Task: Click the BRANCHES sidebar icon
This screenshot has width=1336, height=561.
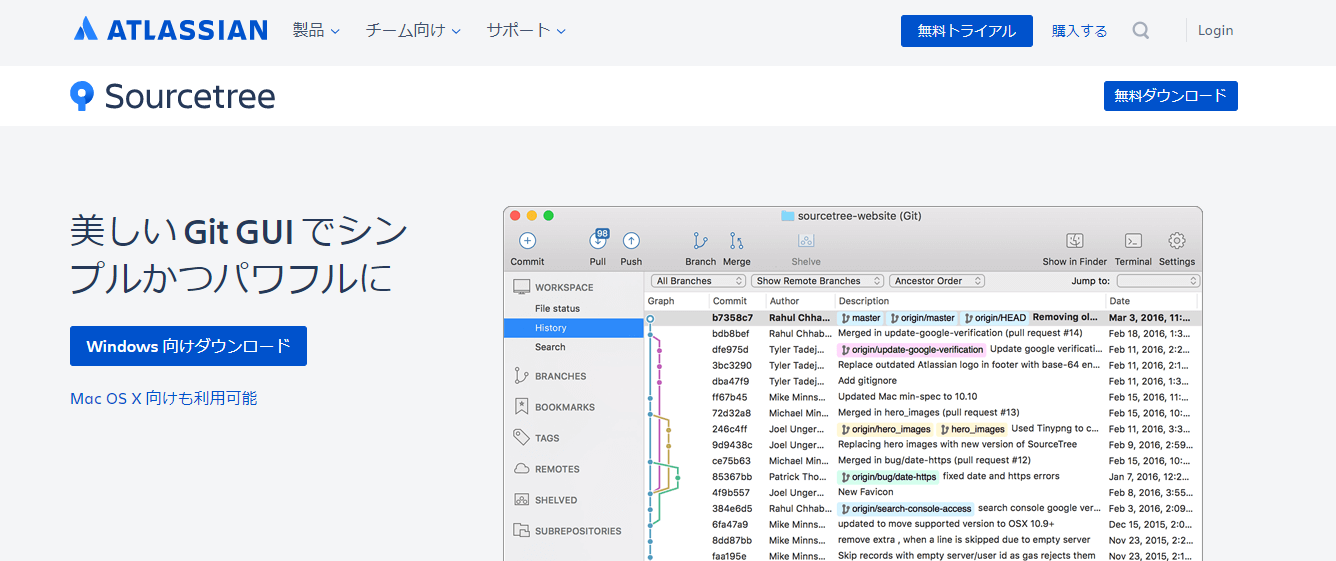Action: (x=521, y=376)
